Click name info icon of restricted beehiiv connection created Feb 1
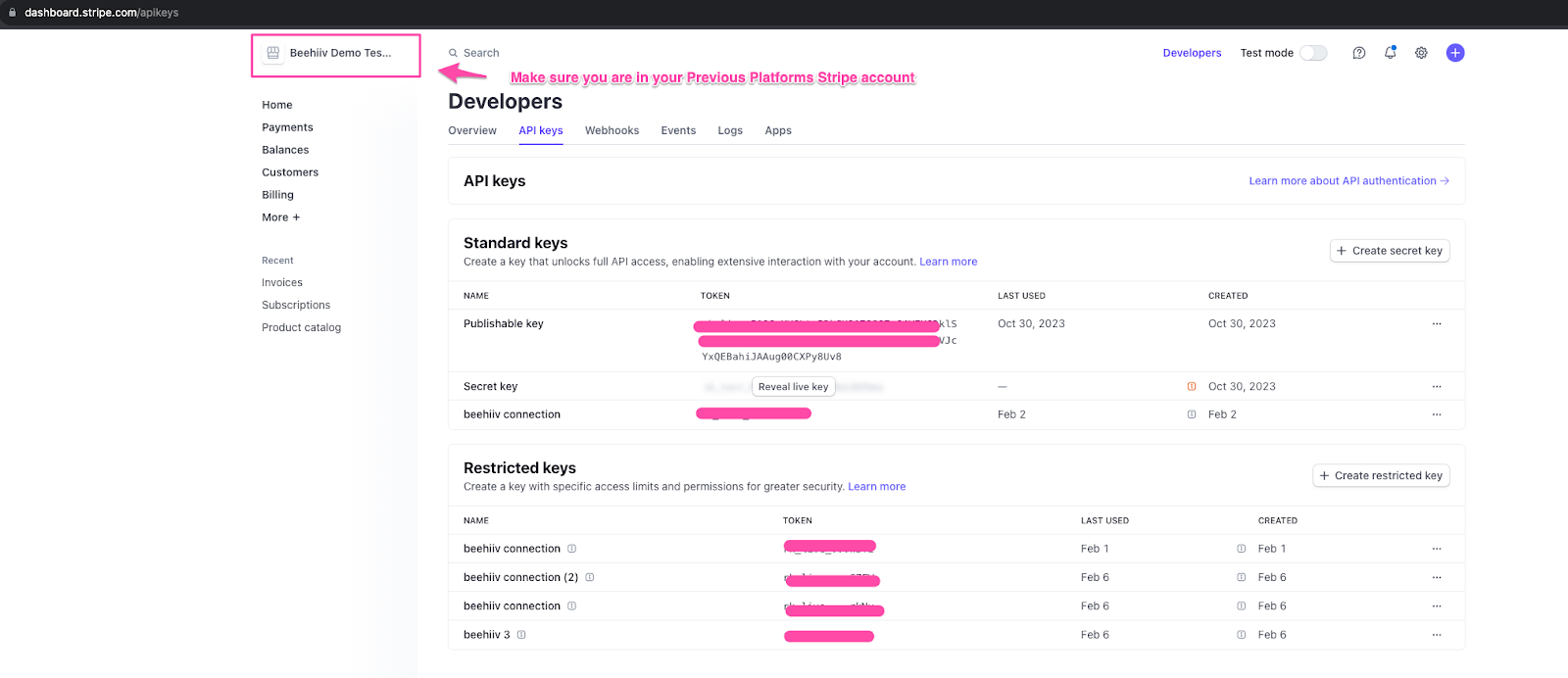The image size is (1568, 678). [572, 549]
